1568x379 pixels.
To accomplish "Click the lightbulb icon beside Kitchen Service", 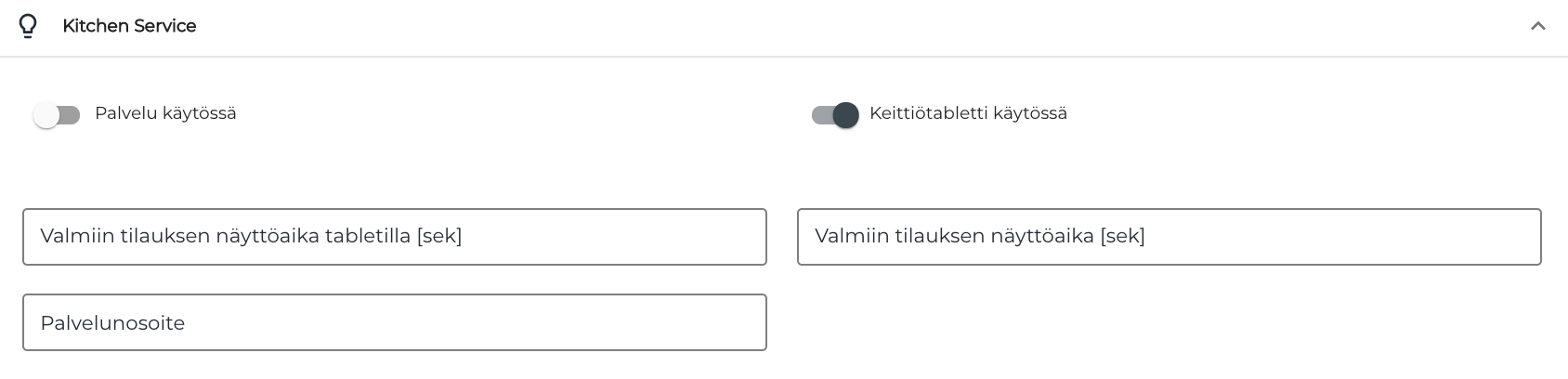I will (28, 26).
